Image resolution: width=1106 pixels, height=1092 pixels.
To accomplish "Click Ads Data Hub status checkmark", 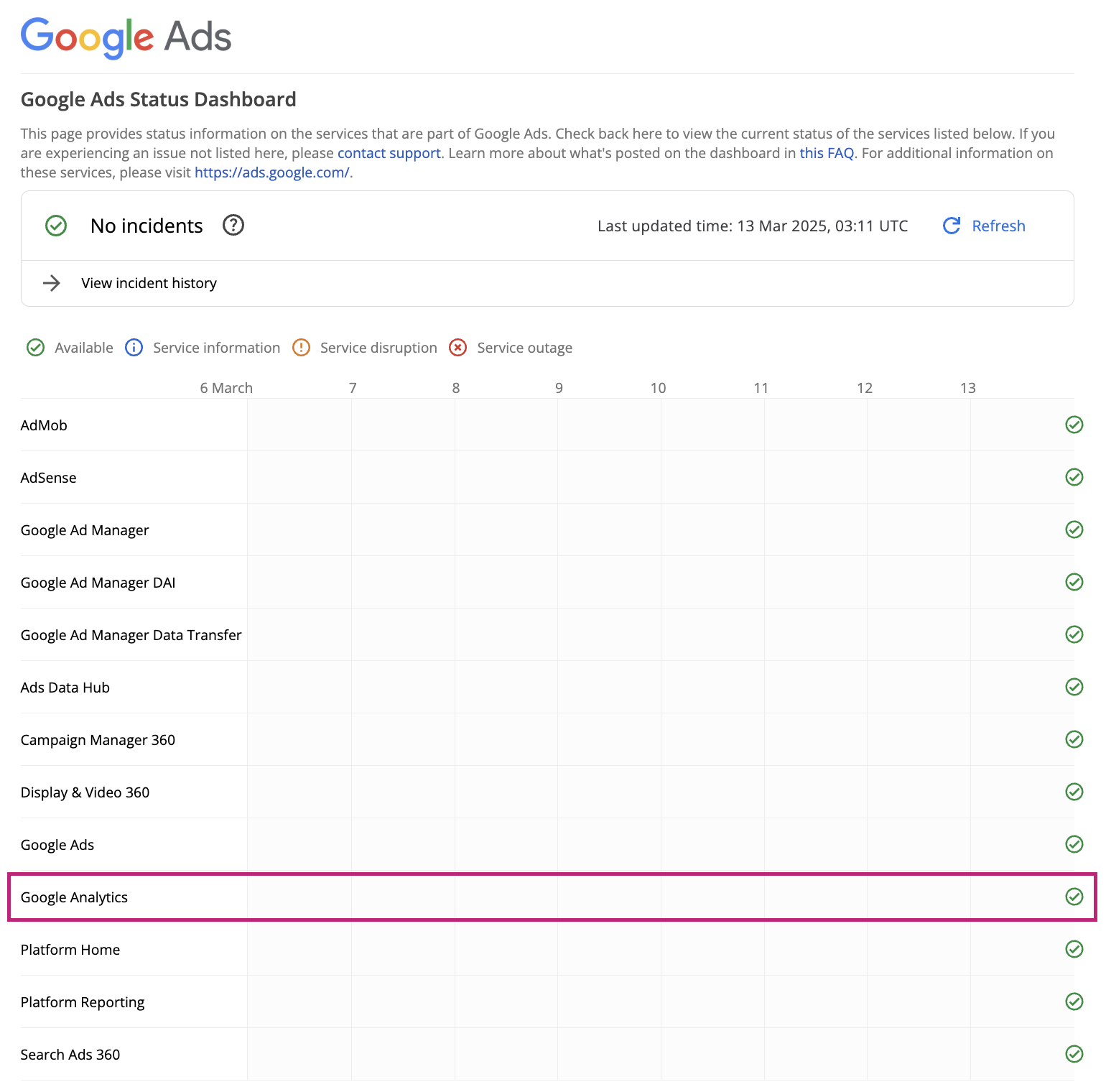I will click(1074, 687).
